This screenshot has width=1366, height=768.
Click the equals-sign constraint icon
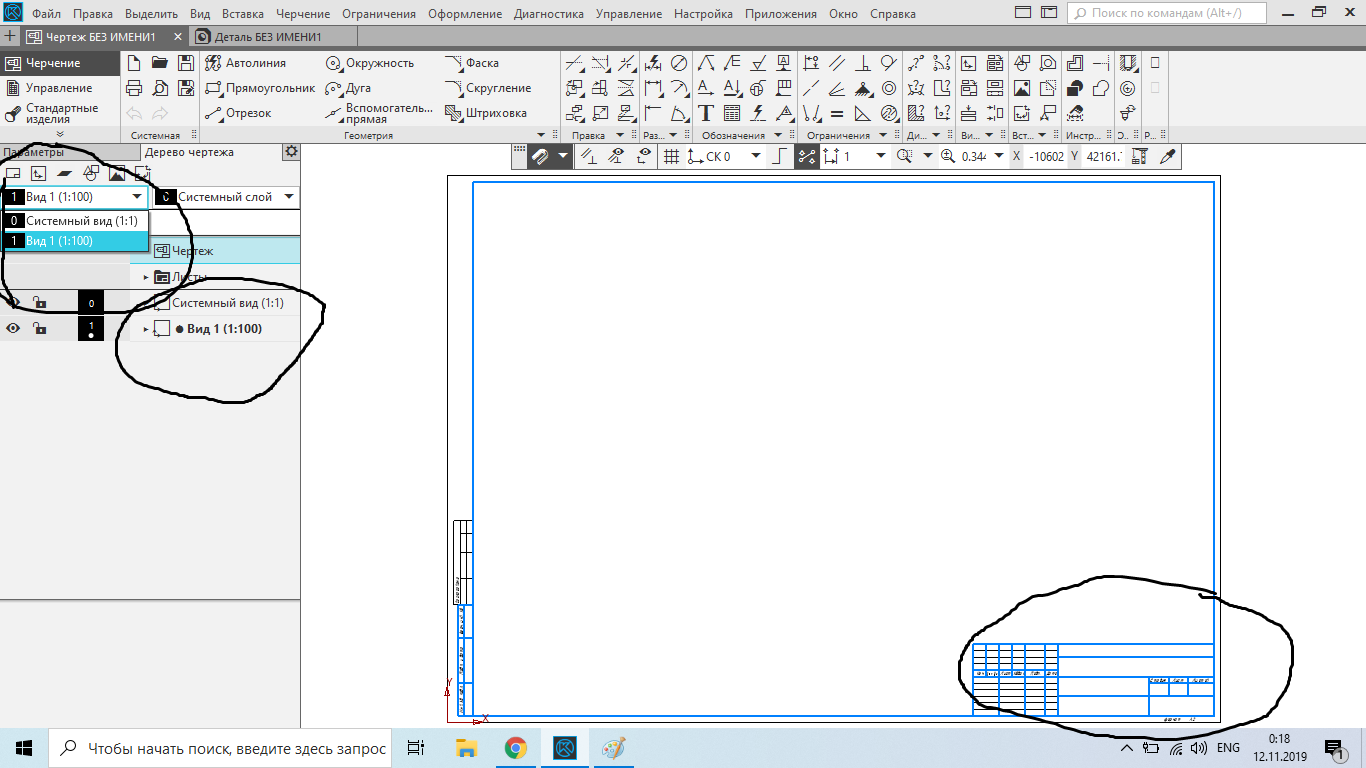837,113
